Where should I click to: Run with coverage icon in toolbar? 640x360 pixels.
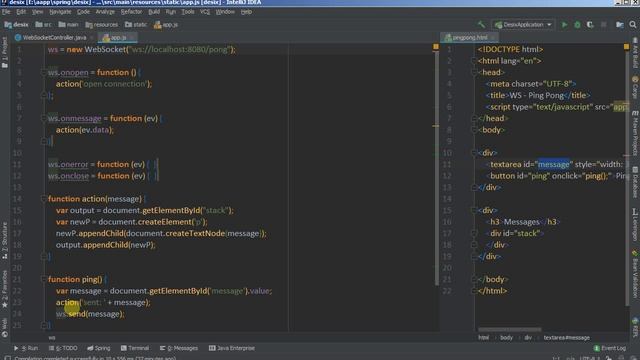[590, 25]
